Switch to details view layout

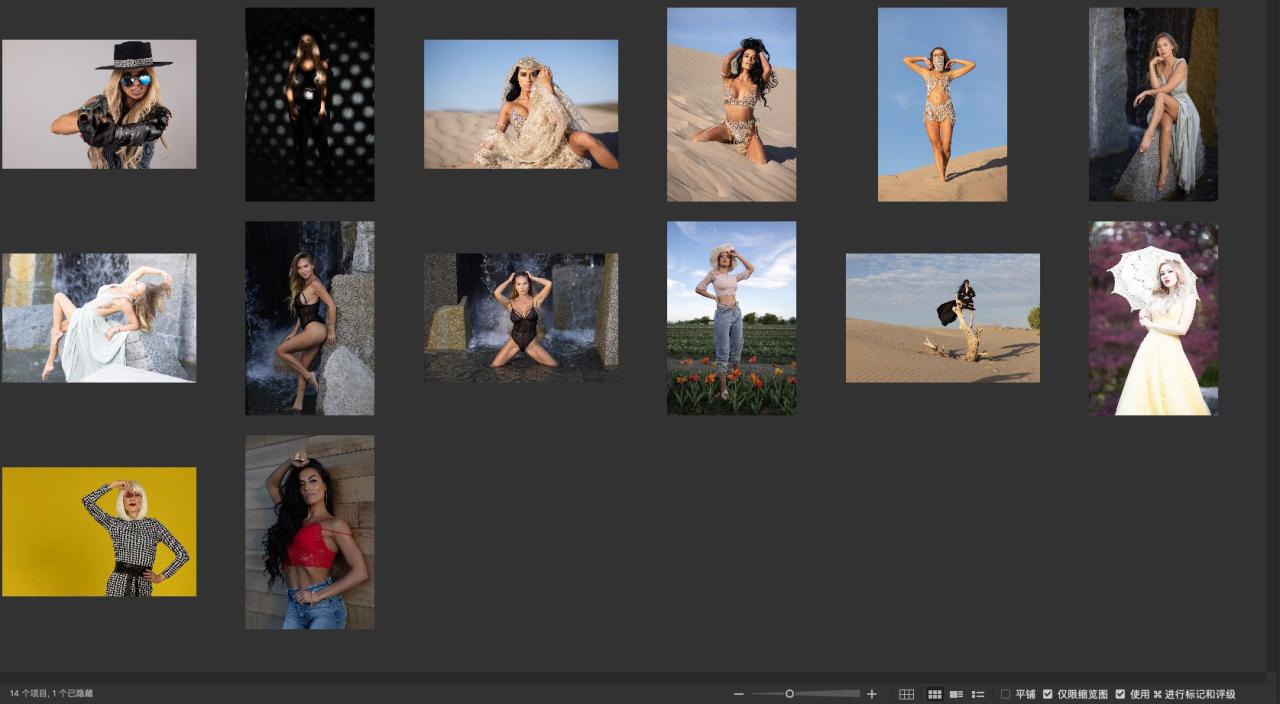956,694
